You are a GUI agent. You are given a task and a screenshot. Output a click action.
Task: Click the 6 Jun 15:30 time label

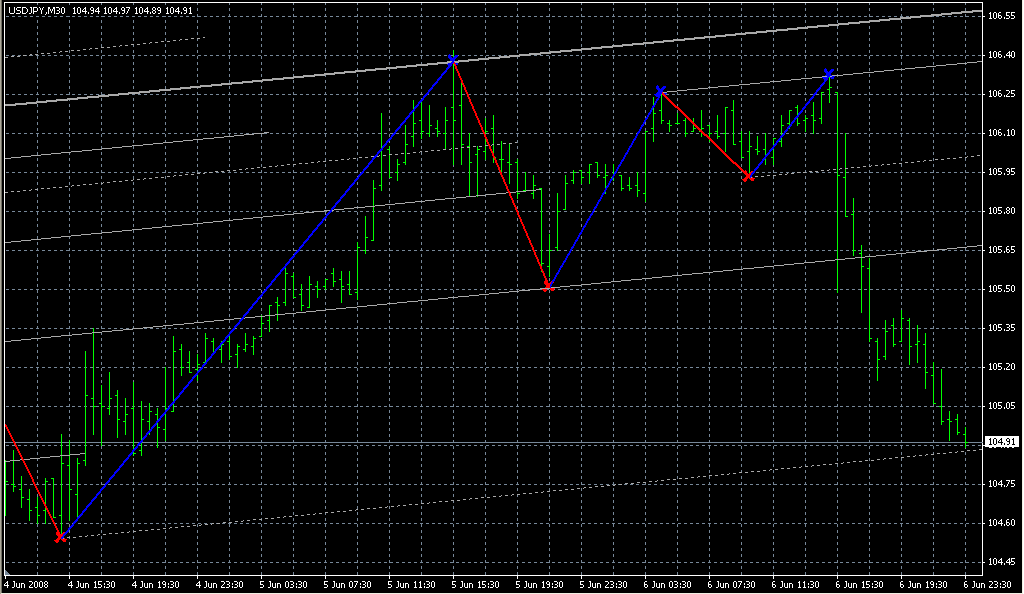pos(859,584)
